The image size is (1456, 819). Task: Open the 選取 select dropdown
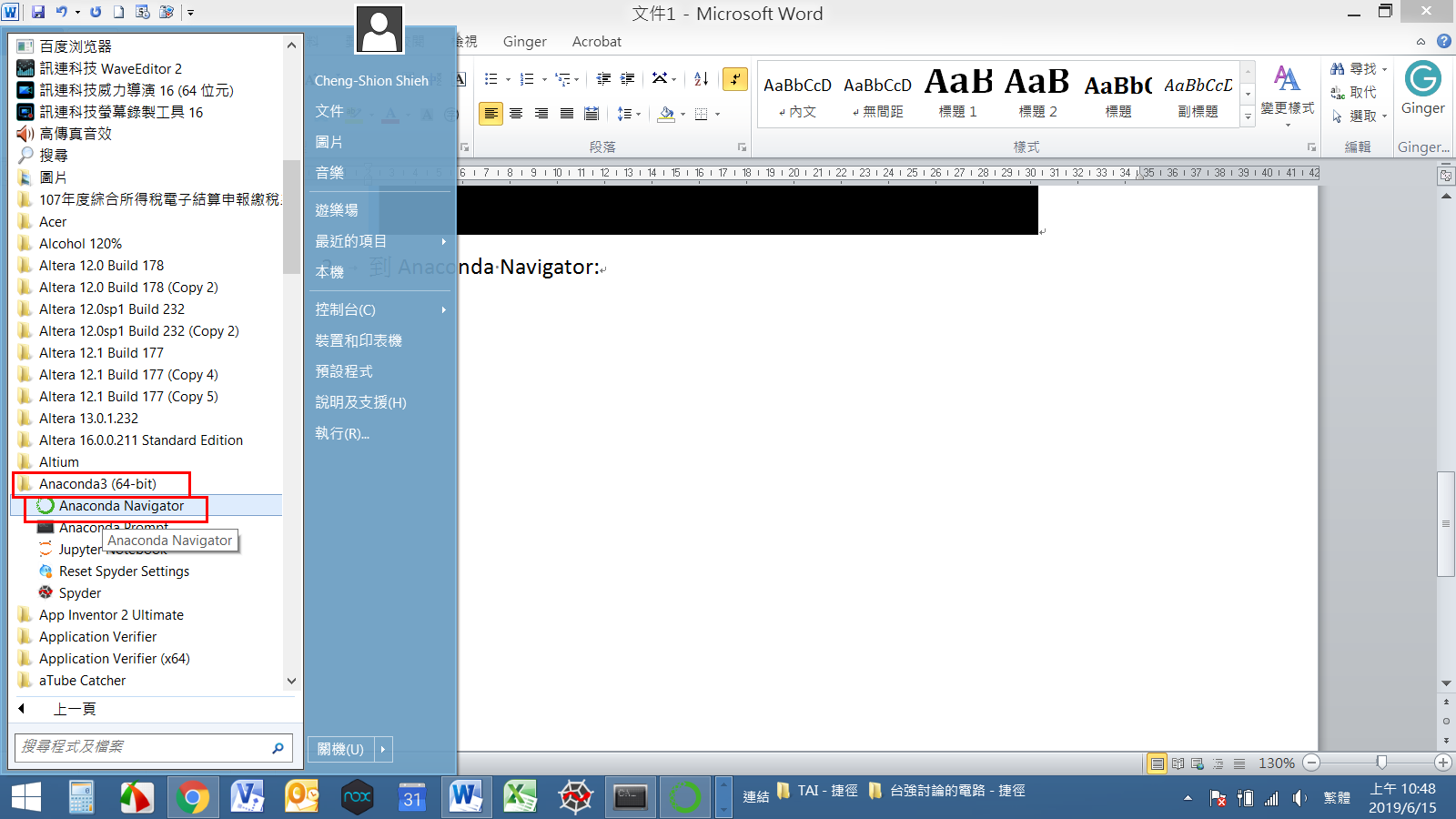coord(1360,116)
